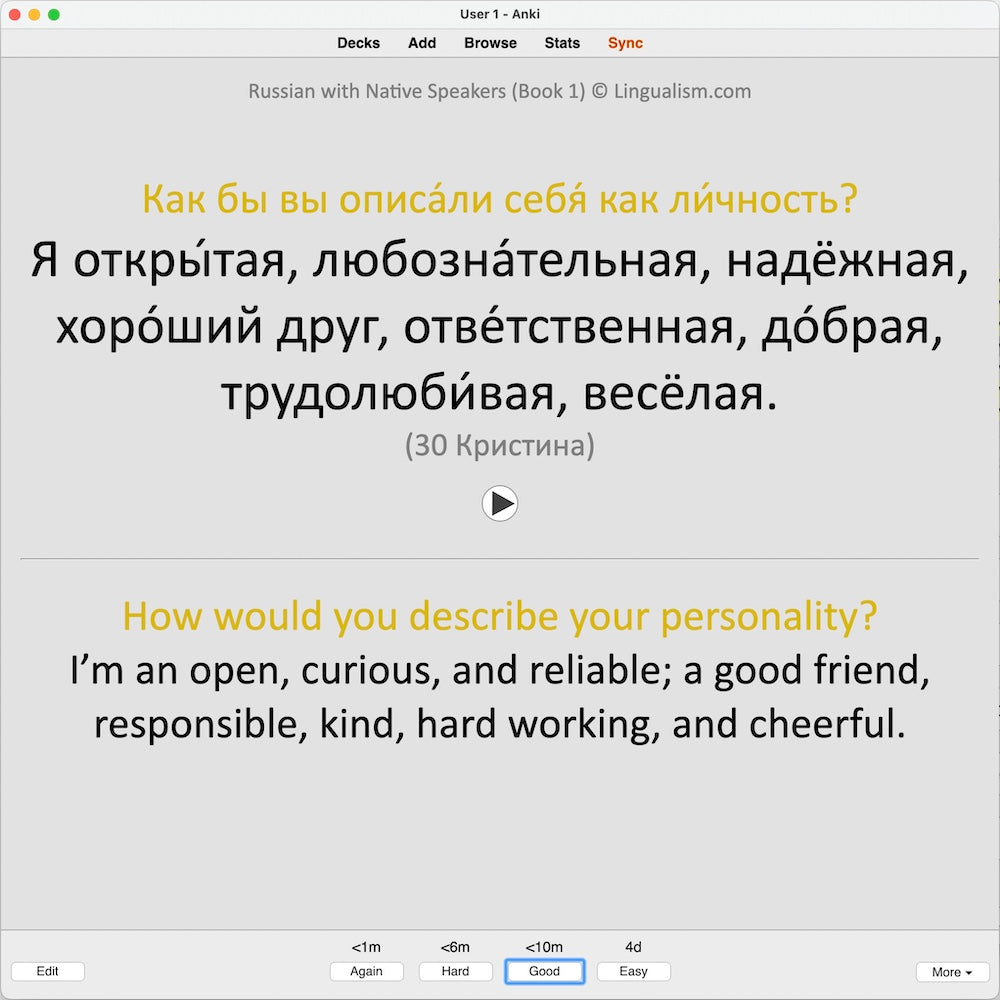This screenshot has height=1000, width=1000.
Task: Click the Lingualism.com copyright header text
Action: pos(500,91)
